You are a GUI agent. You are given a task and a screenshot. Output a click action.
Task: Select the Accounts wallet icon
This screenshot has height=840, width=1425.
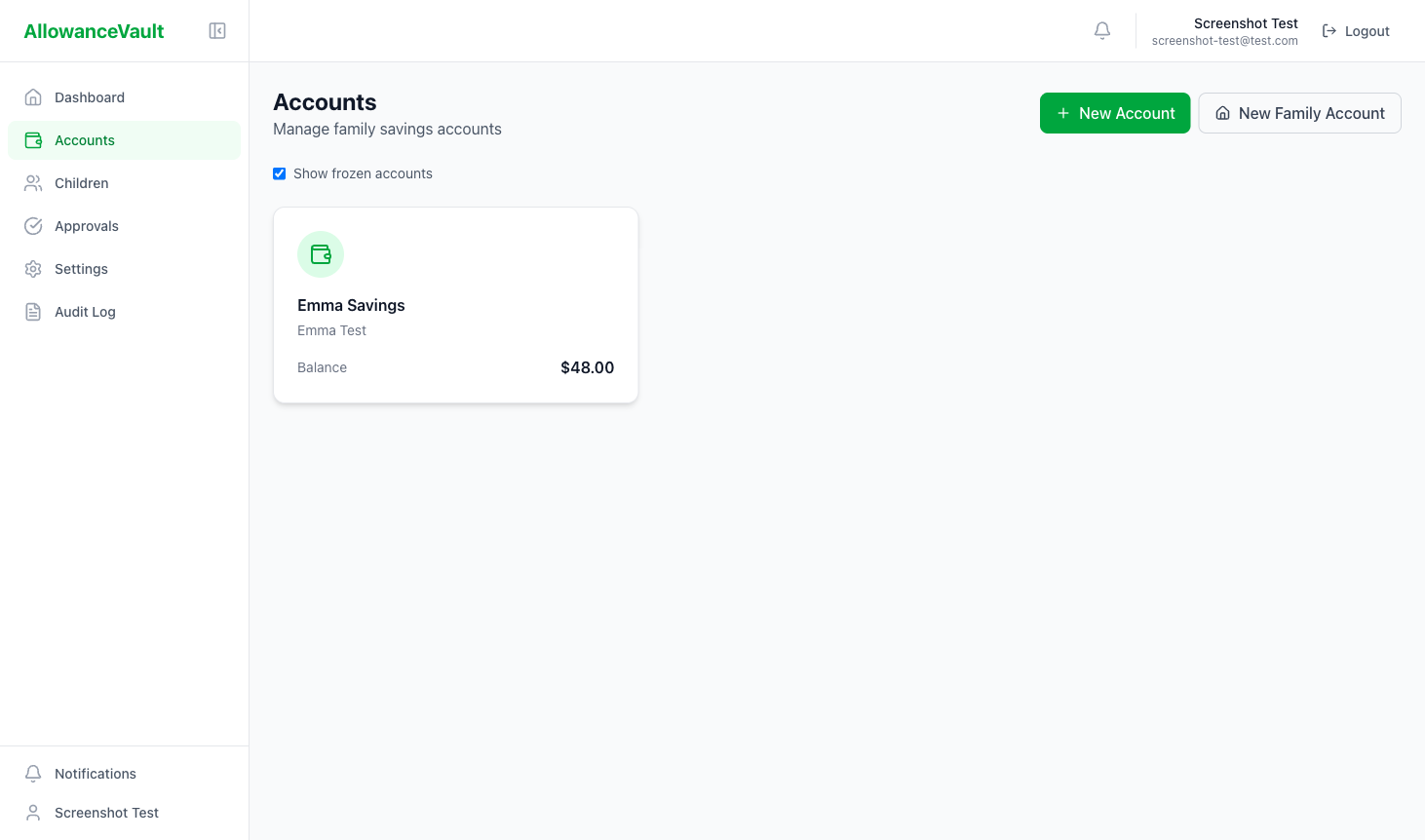(x=33, y=139)
